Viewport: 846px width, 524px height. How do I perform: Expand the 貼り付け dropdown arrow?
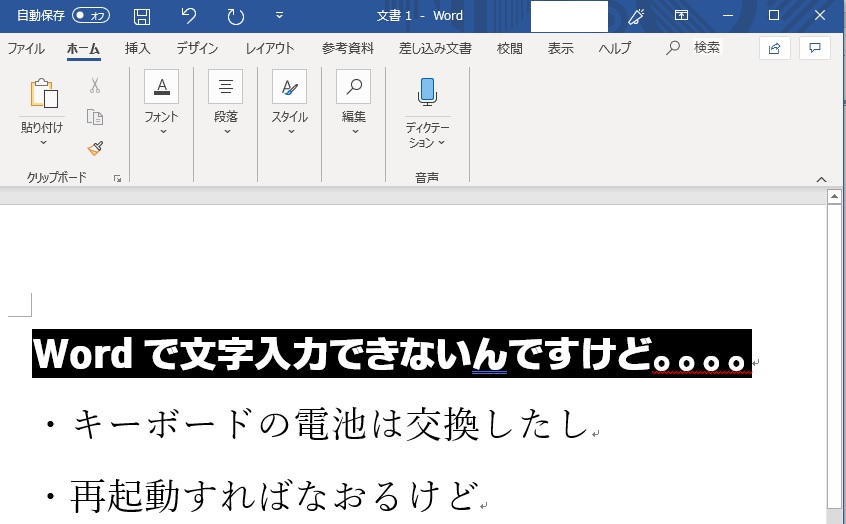43,142
